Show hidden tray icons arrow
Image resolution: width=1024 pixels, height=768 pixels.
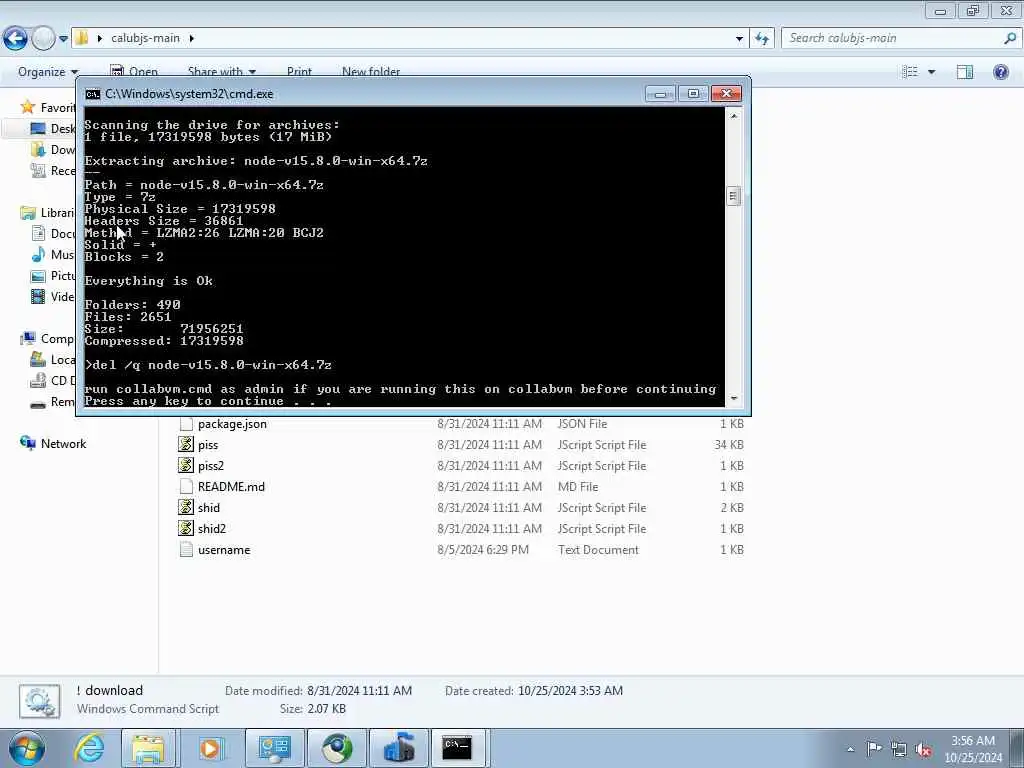pyautogui.click(x=850, y=749)
